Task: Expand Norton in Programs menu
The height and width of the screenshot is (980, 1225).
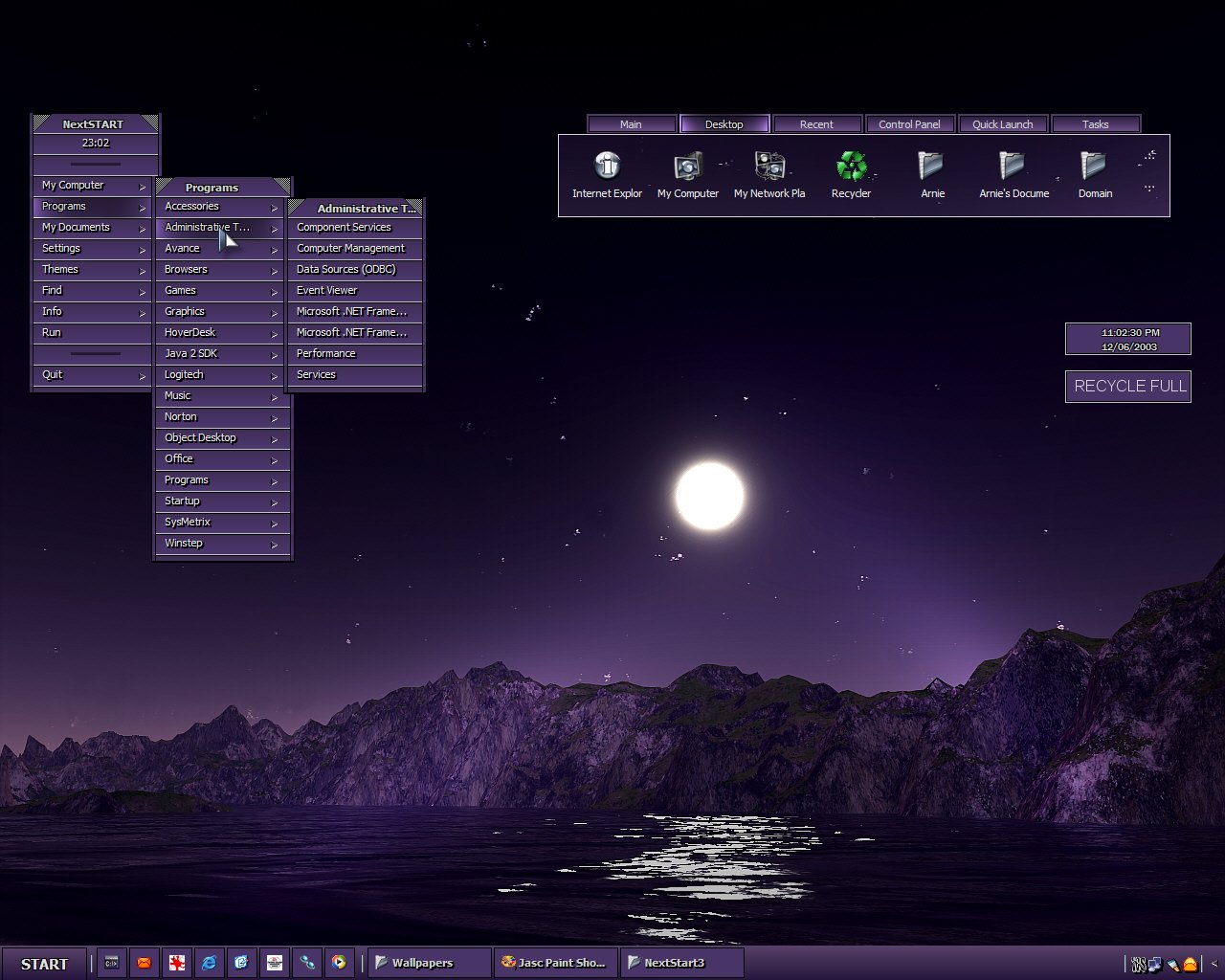Action: click(222, 417)
